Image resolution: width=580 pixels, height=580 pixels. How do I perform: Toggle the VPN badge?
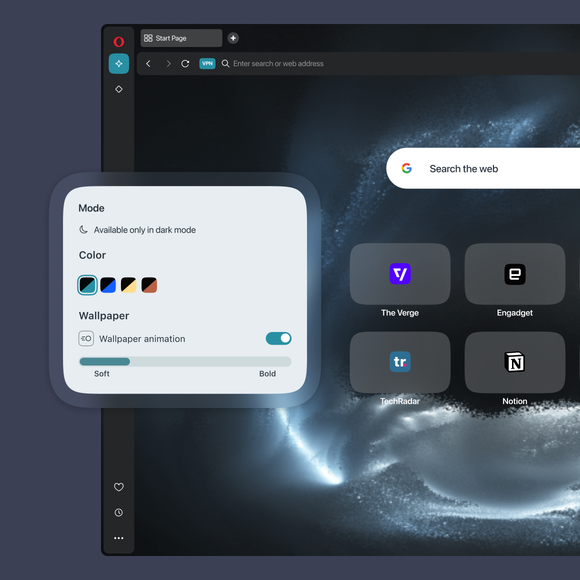click(x=208, y=63)
